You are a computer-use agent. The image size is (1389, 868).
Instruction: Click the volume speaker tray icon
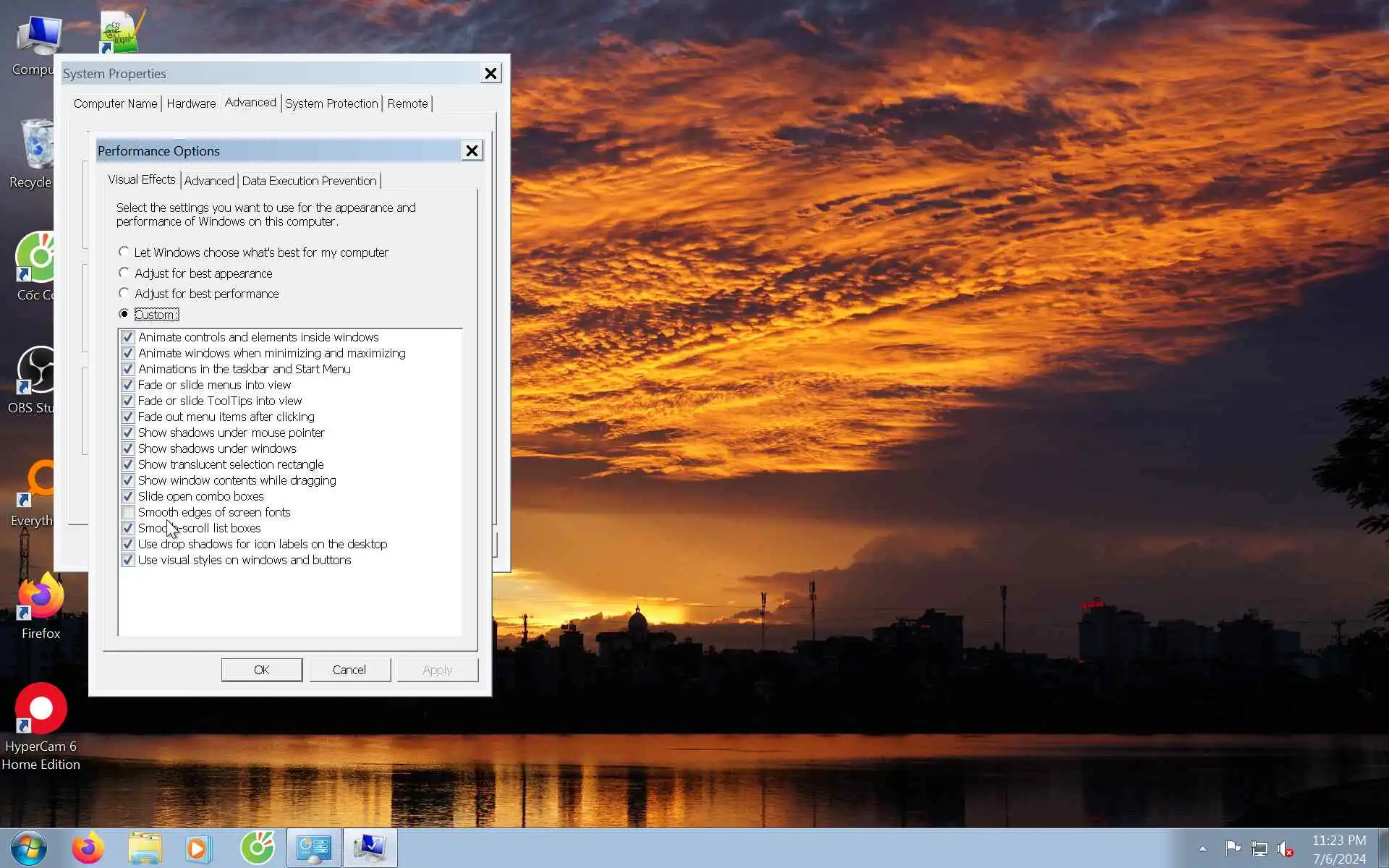(1285, 848)
